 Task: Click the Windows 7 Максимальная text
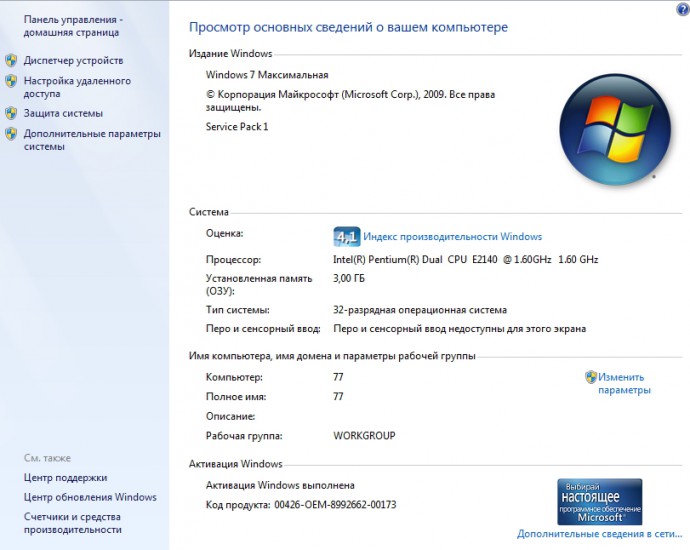(x=267, y=75)
